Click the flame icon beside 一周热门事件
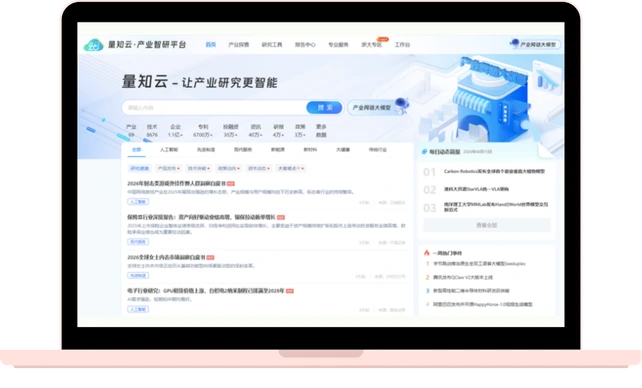642x388 pixels. (427, 253)
